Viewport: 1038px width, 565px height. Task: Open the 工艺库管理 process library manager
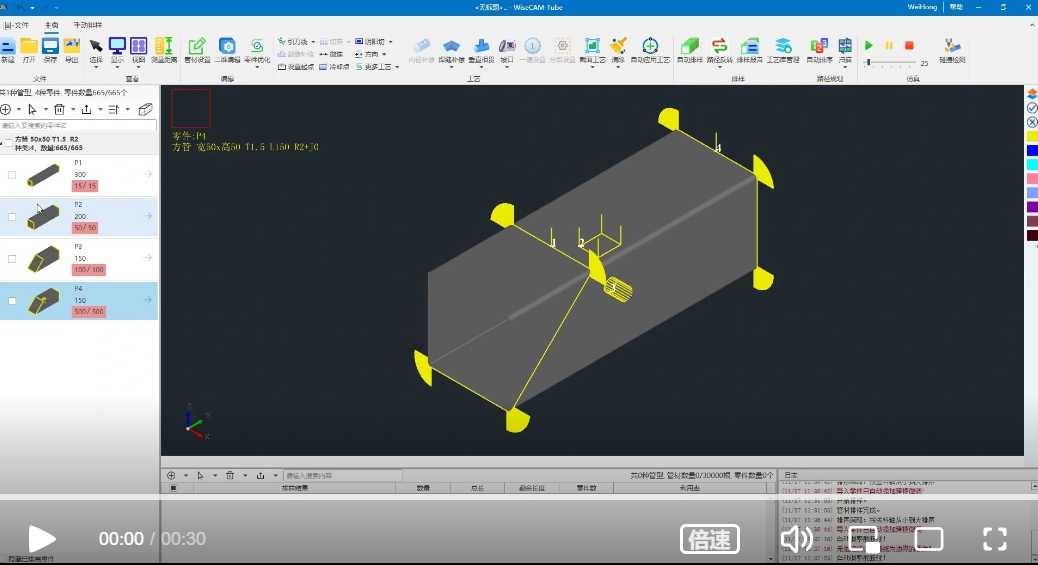[x=783, y=50]
